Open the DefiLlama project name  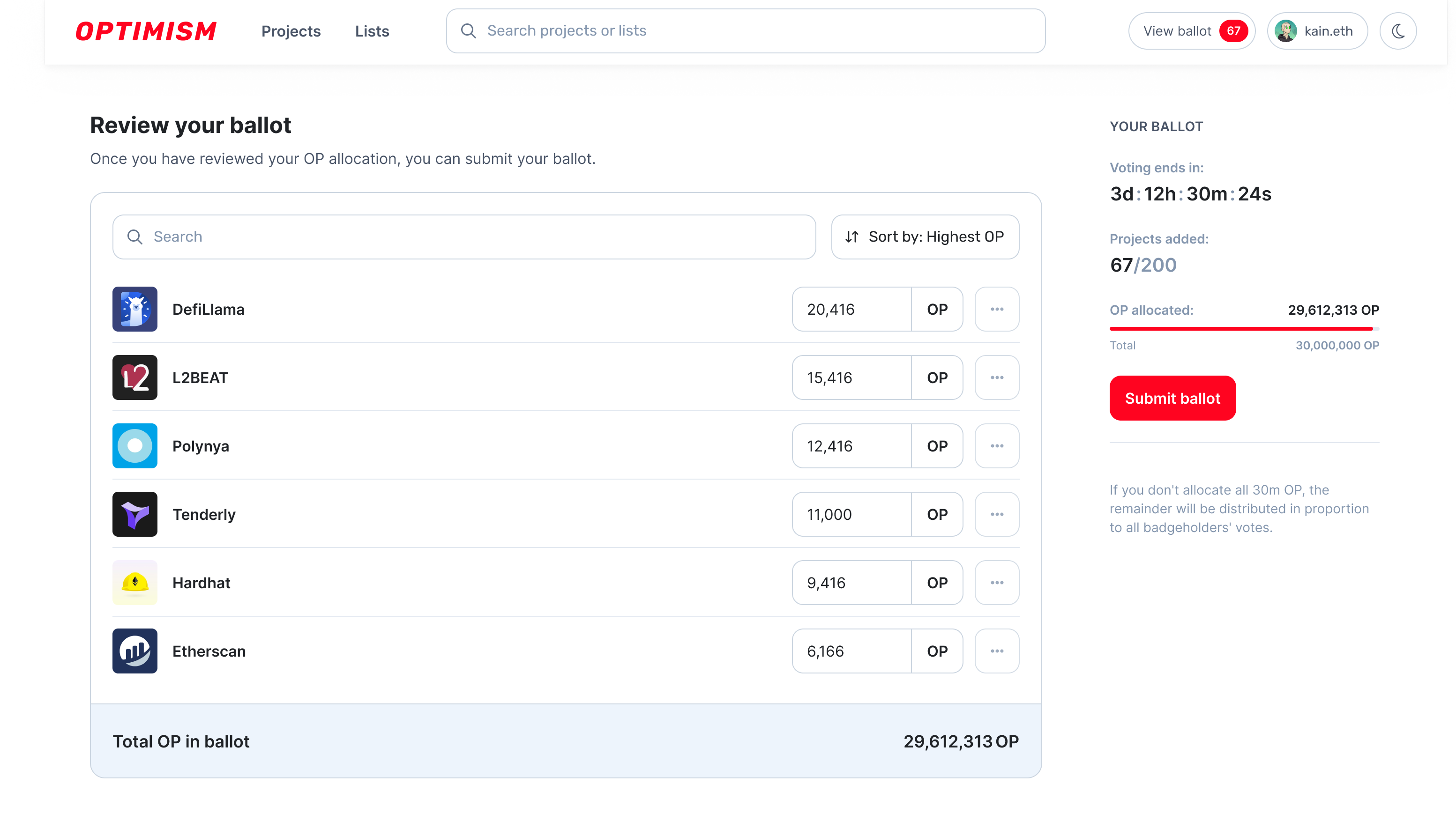208,310
